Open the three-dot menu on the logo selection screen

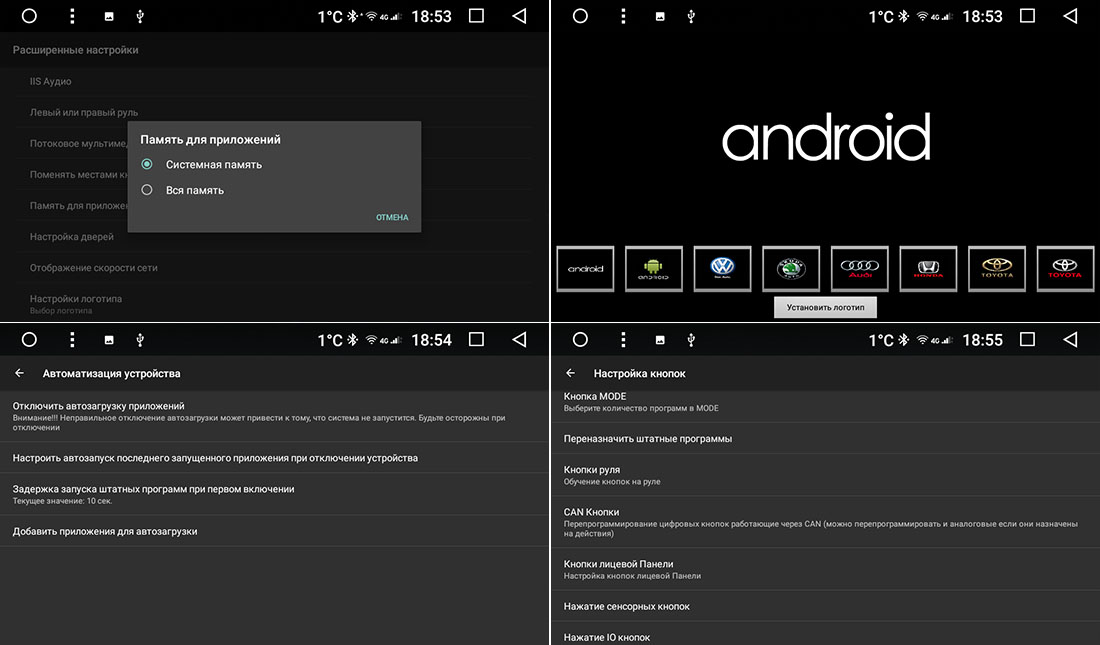[x=623, y=16]
